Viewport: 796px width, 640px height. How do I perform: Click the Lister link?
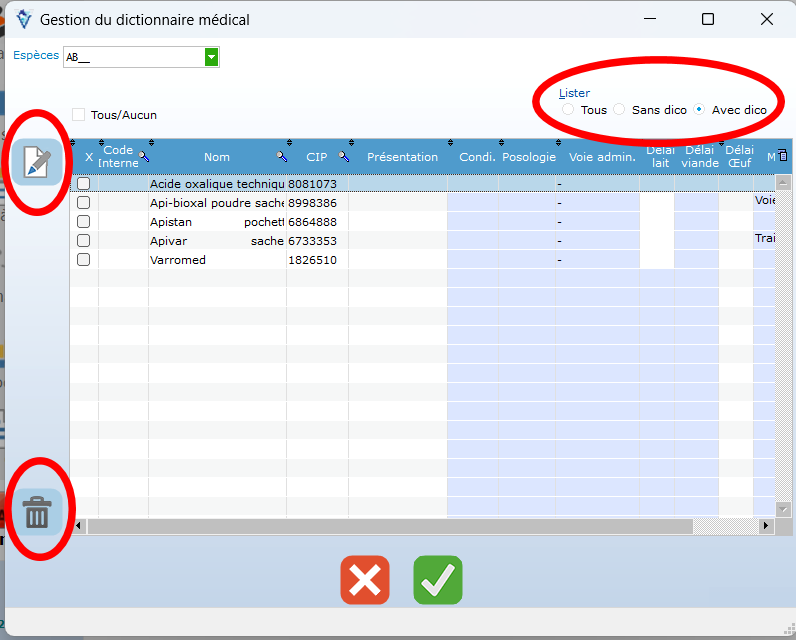pyautogui.click(x=574, y=93)
